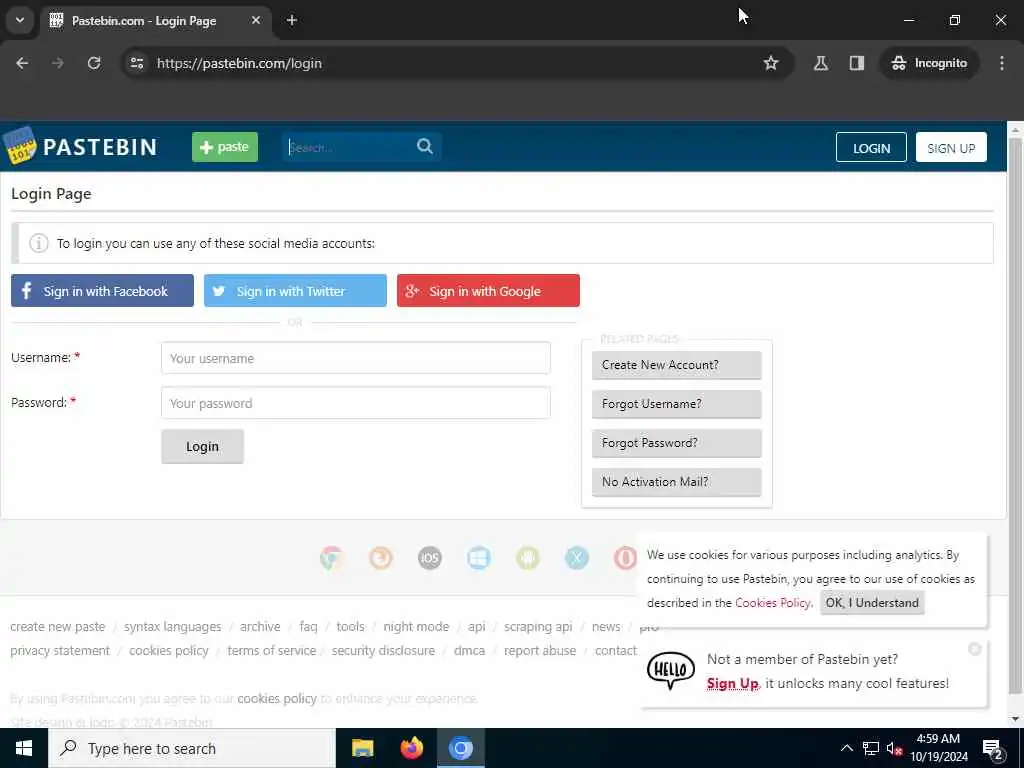Open terms of service footer link

coord(272,650)
